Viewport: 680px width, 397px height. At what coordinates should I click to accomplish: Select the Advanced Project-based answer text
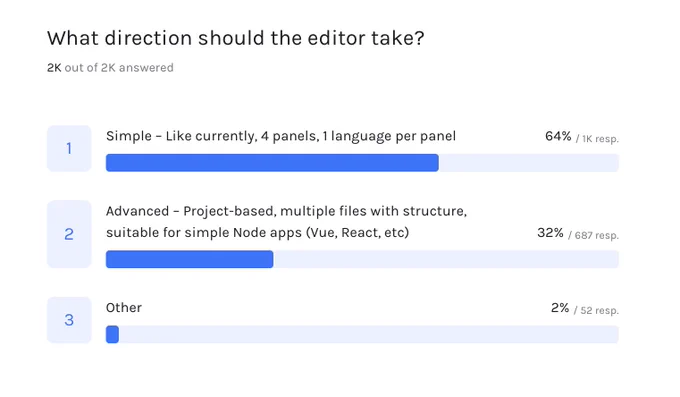point(286,222)
